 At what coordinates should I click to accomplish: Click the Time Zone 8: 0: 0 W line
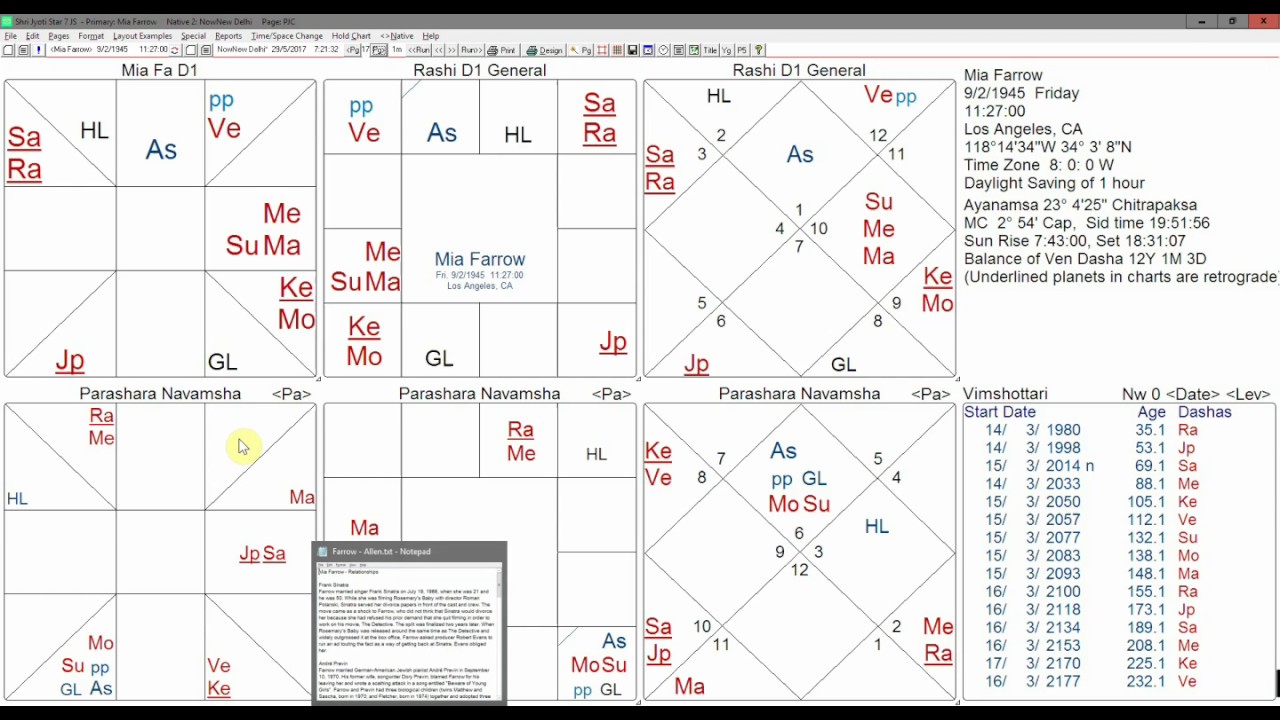[1039, 165]
